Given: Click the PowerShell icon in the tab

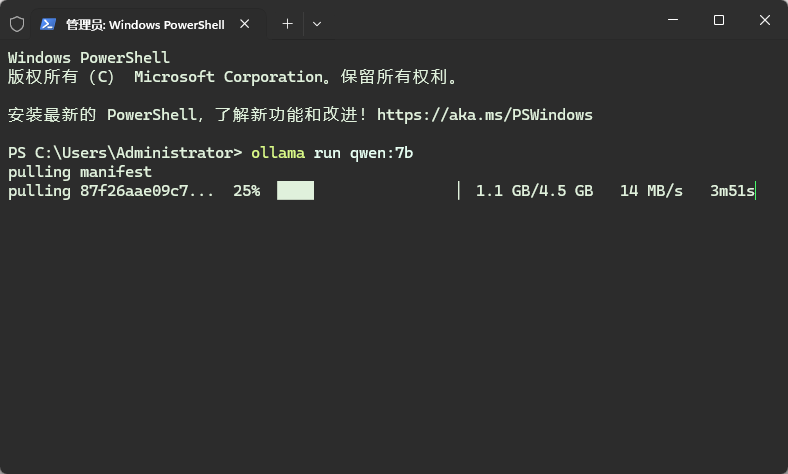Looking at the screenshot, I should tap(48, 23).
